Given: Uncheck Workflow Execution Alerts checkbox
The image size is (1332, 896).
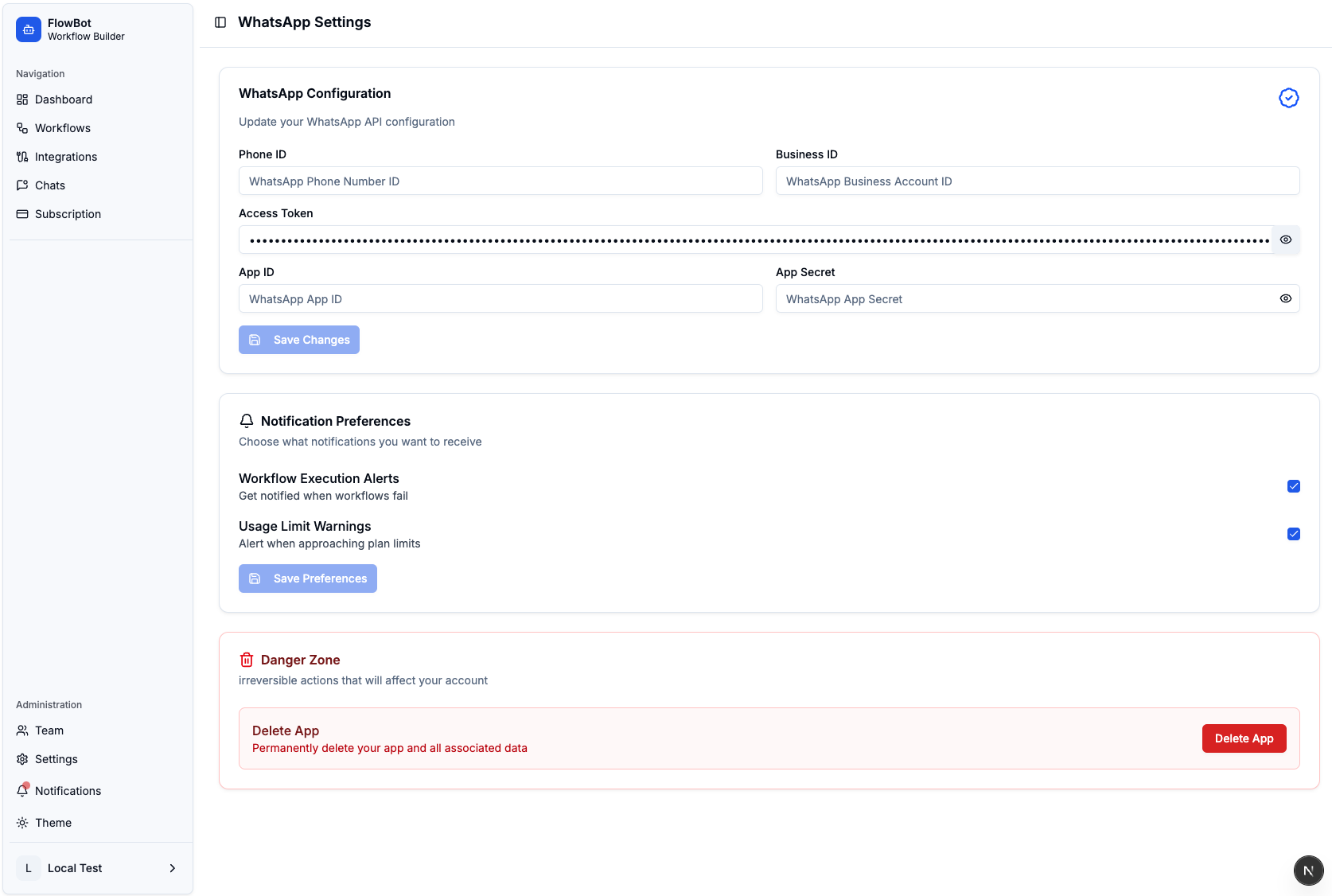Looking at the screenshot, I should tap(1293, 486).
